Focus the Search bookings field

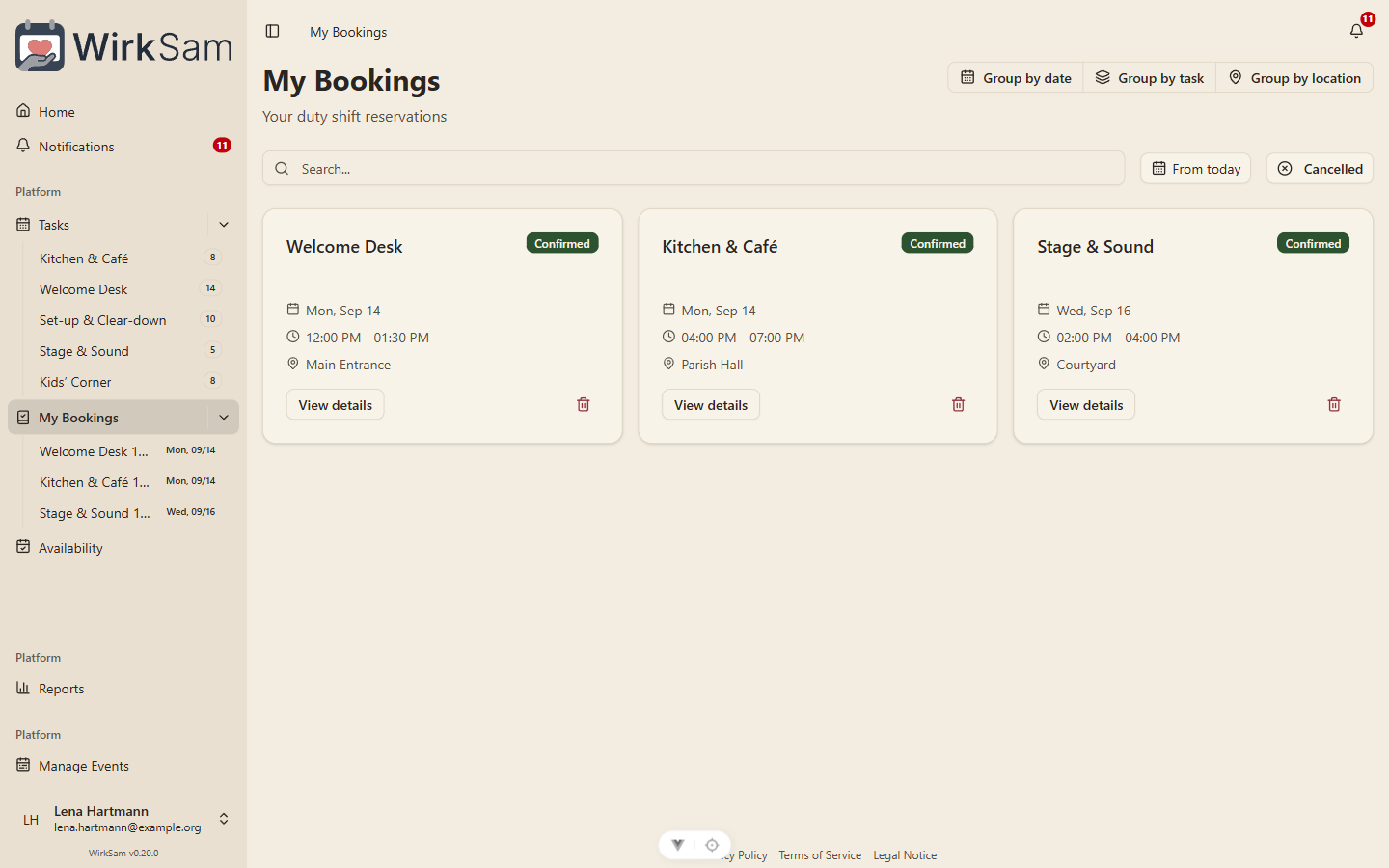tap(694, 169)
